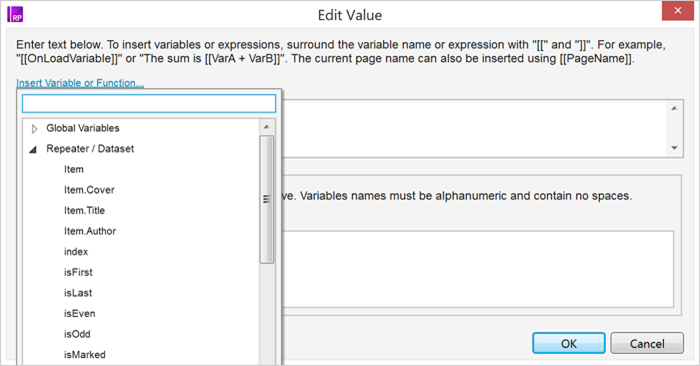Click the Cancel button

[647, 343]
